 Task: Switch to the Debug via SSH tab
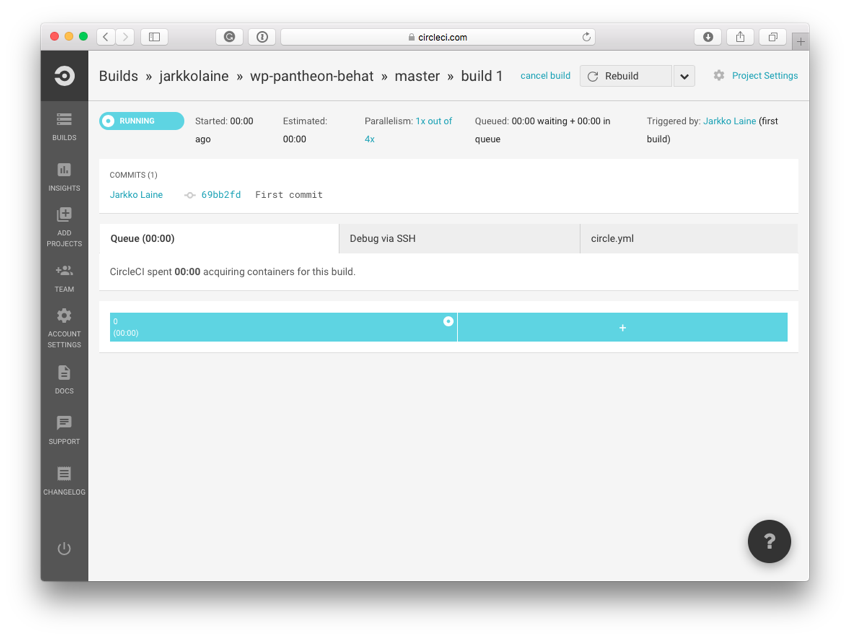[459, 238]
